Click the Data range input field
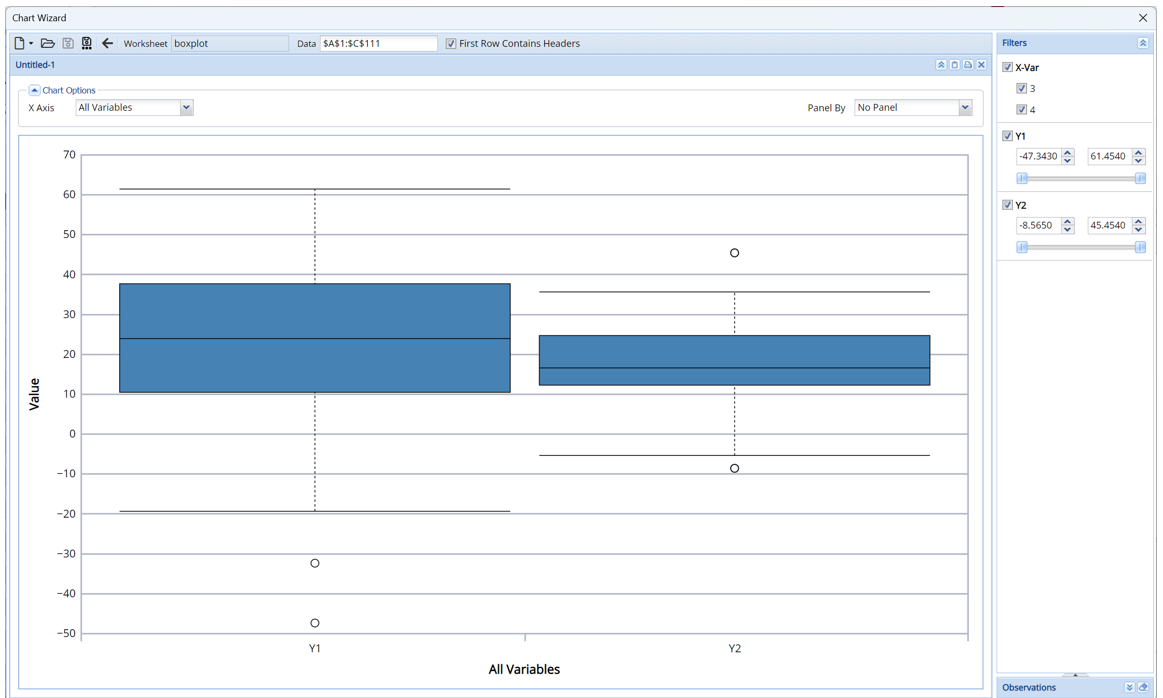This screenshot has width=1163, height=698. pyautogui.click(x=378, y=43)
